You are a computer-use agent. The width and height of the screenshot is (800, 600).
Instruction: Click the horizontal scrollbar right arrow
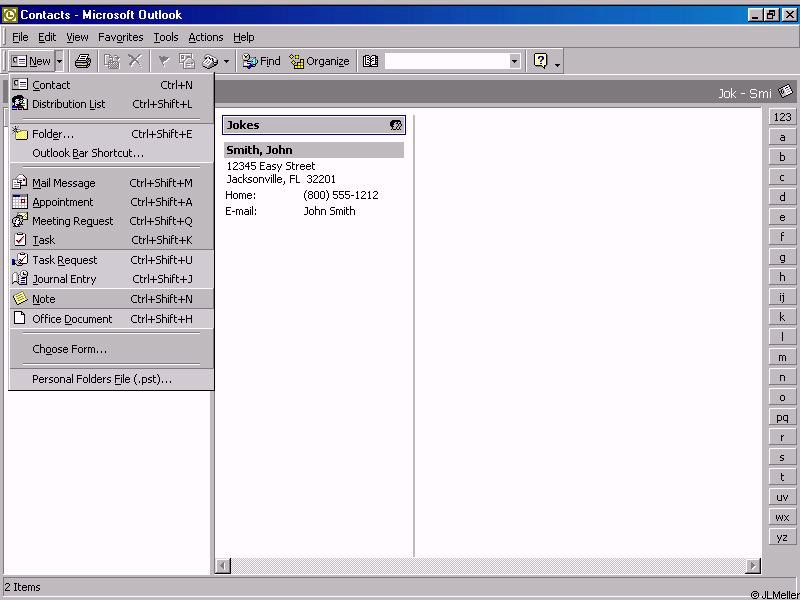pos(754,567)
